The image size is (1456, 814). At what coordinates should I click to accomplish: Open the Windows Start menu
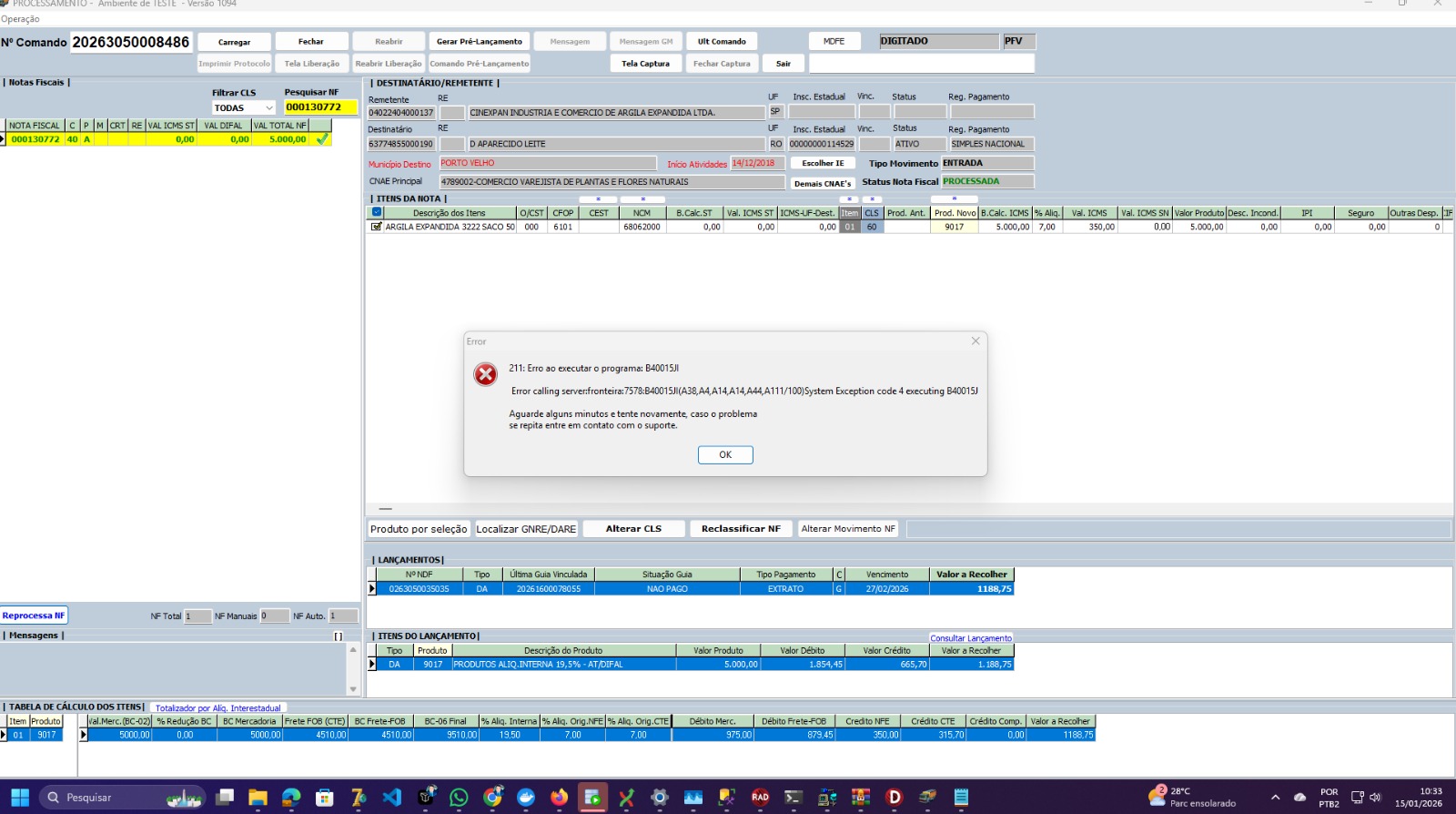click(x=20, y=798)
